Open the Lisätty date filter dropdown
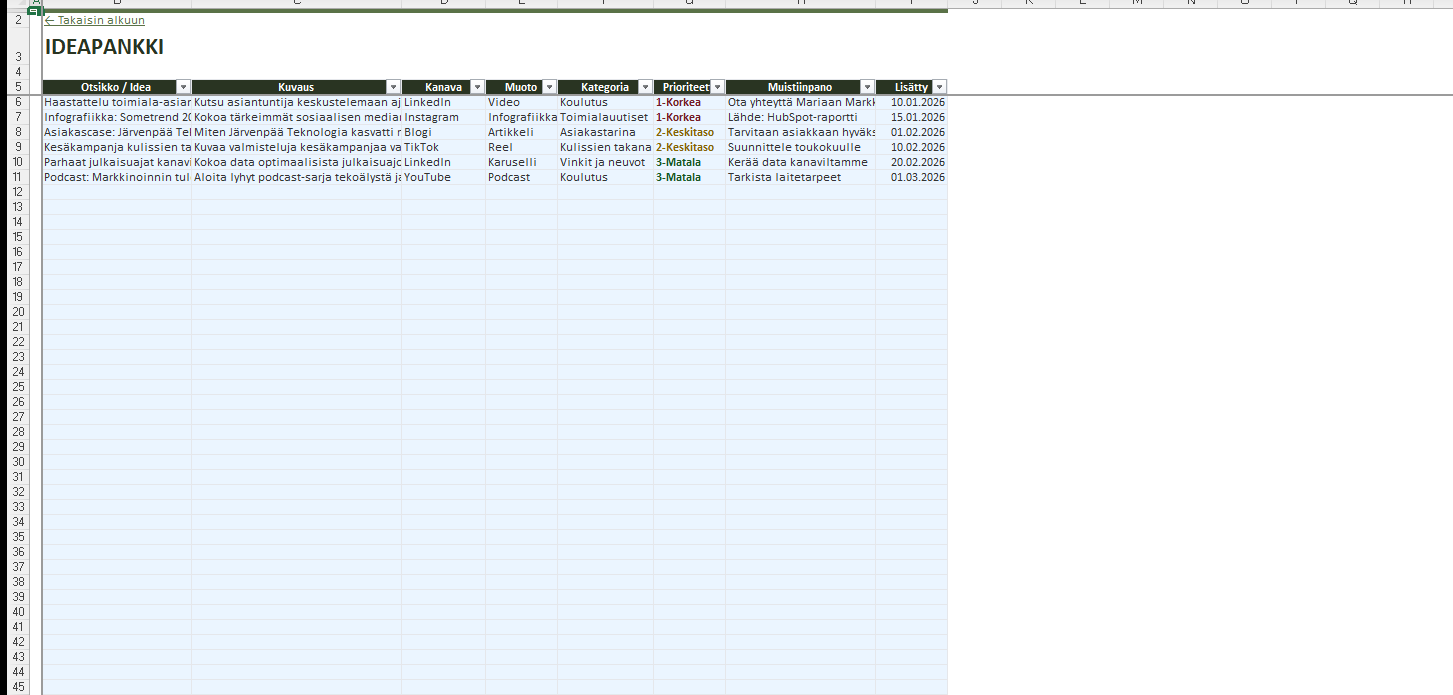 [x=939, y=87]
